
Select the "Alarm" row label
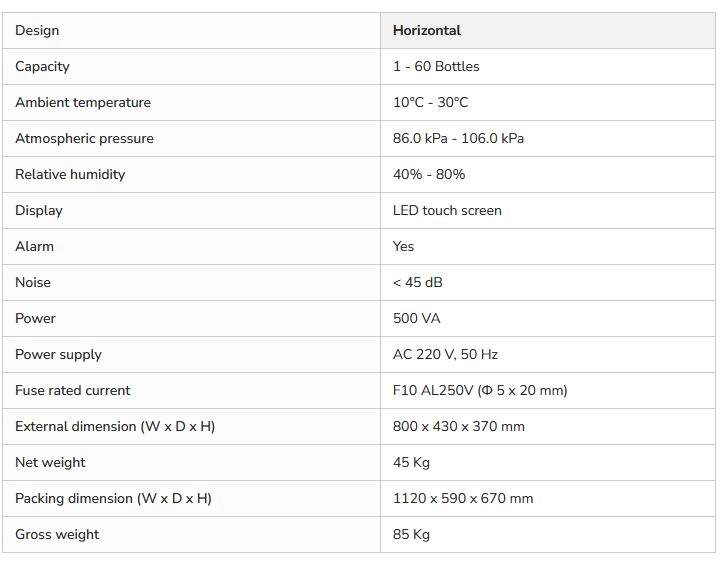click(34, 247)
